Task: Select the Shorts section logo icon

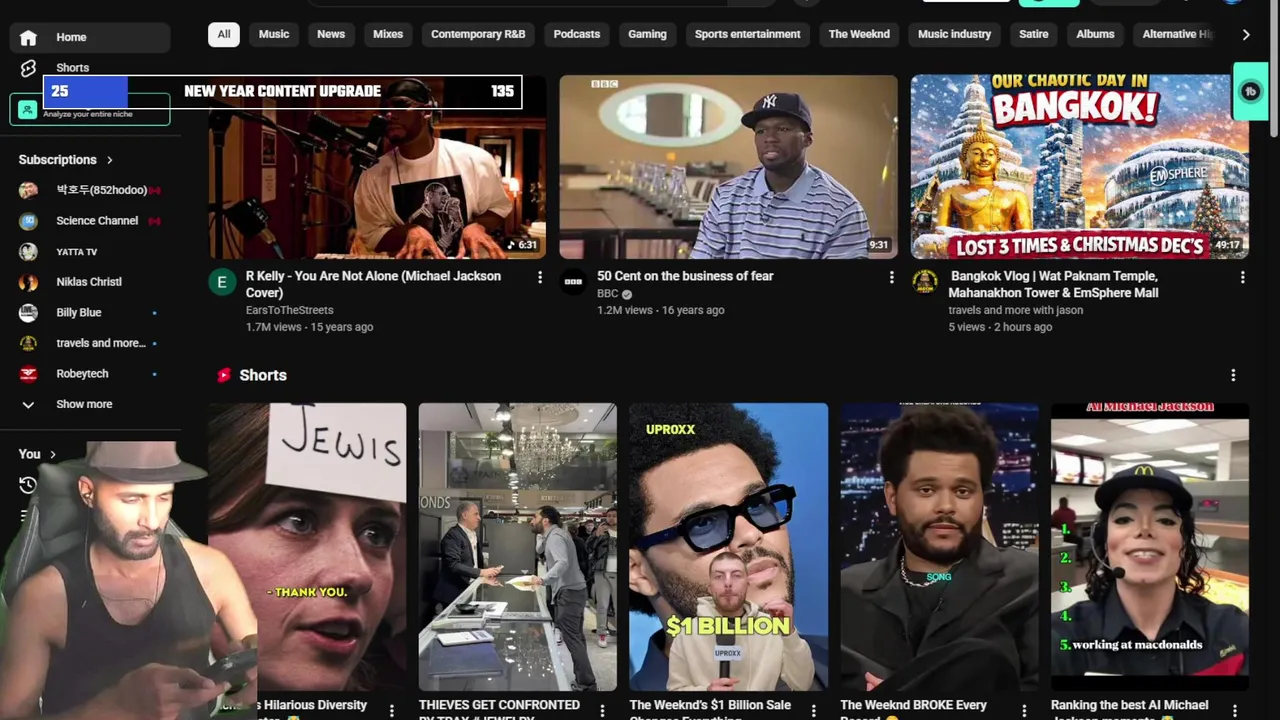Action: (x=224, y=375)
